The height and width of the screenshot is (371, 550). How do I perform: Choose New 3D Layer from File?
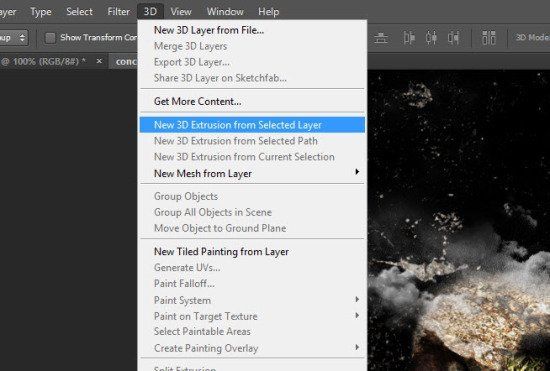click(x=252, y=30)
